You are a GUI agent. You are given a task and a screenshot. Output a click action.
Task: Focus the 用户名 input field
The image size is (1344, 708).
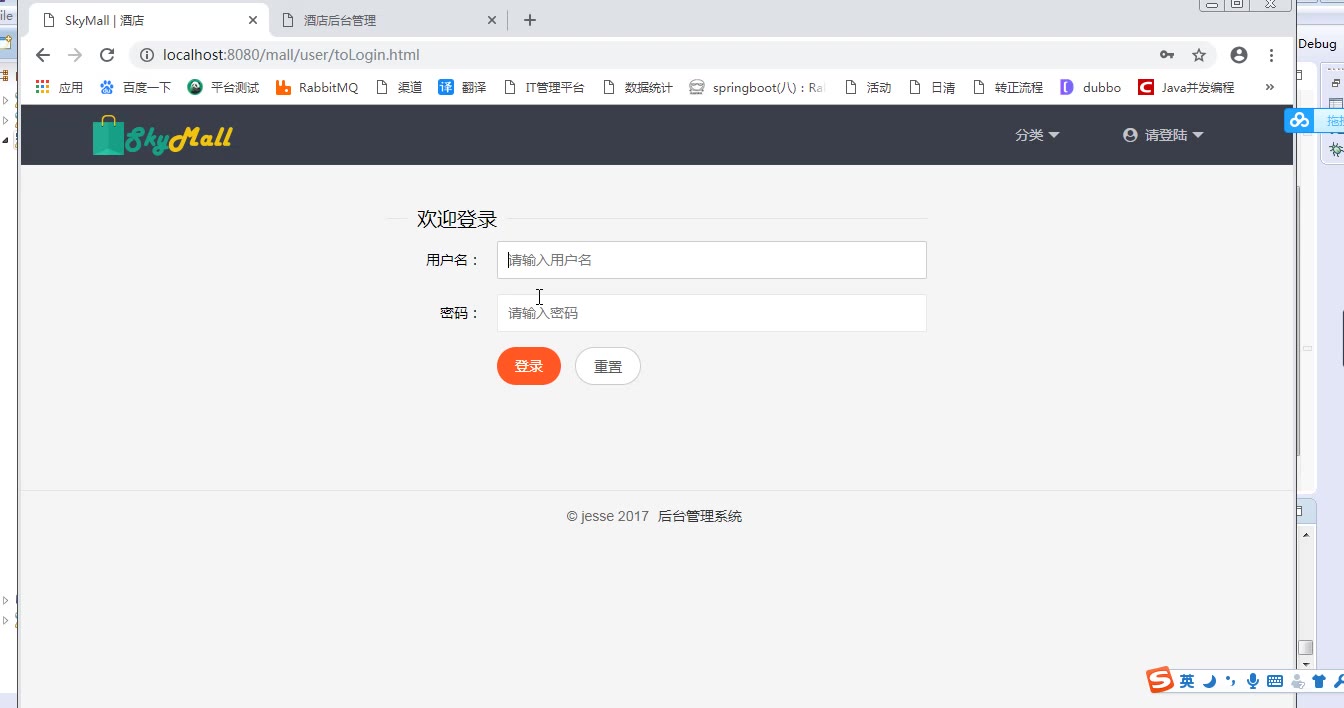tap(711, 260)
